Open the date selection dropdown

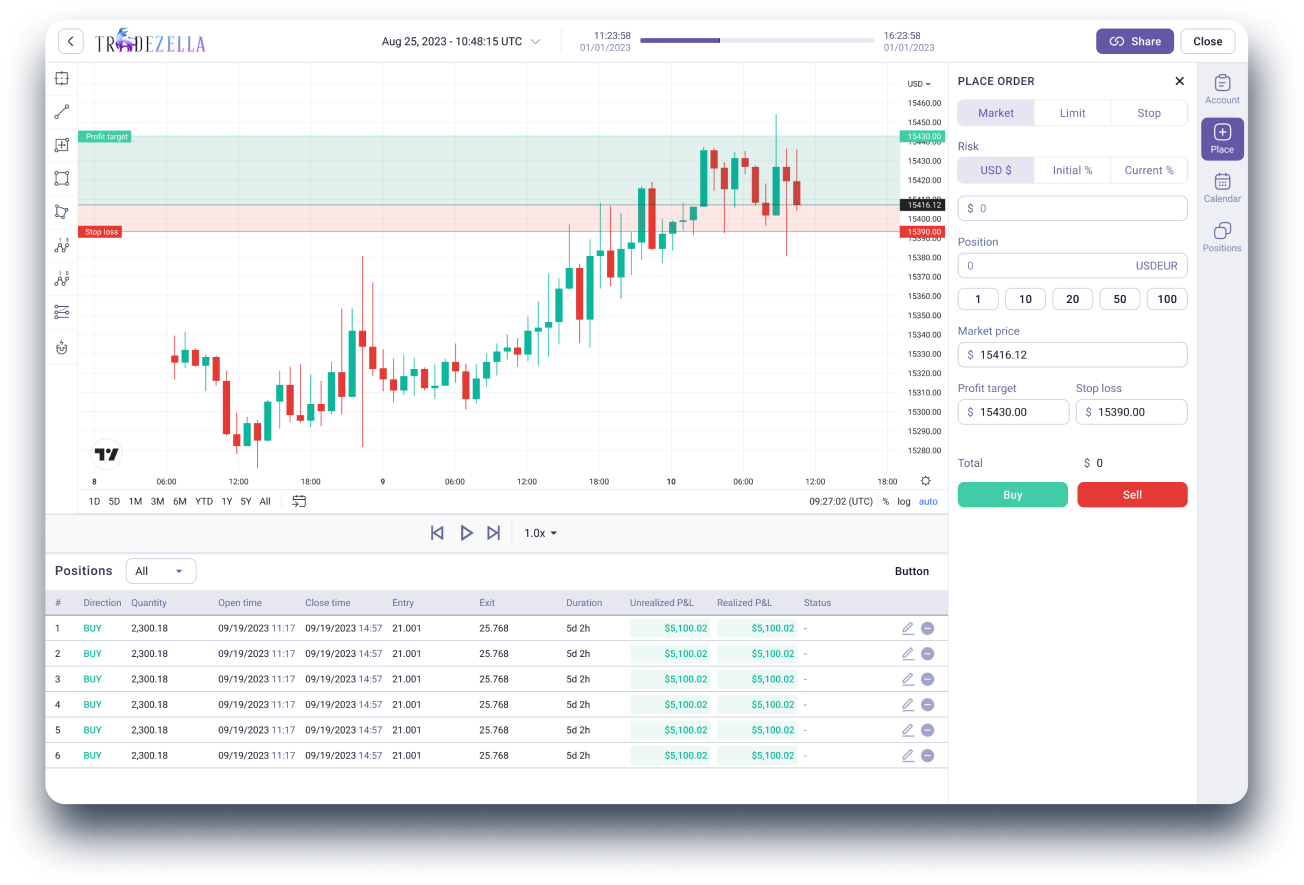tap(461, 41)
